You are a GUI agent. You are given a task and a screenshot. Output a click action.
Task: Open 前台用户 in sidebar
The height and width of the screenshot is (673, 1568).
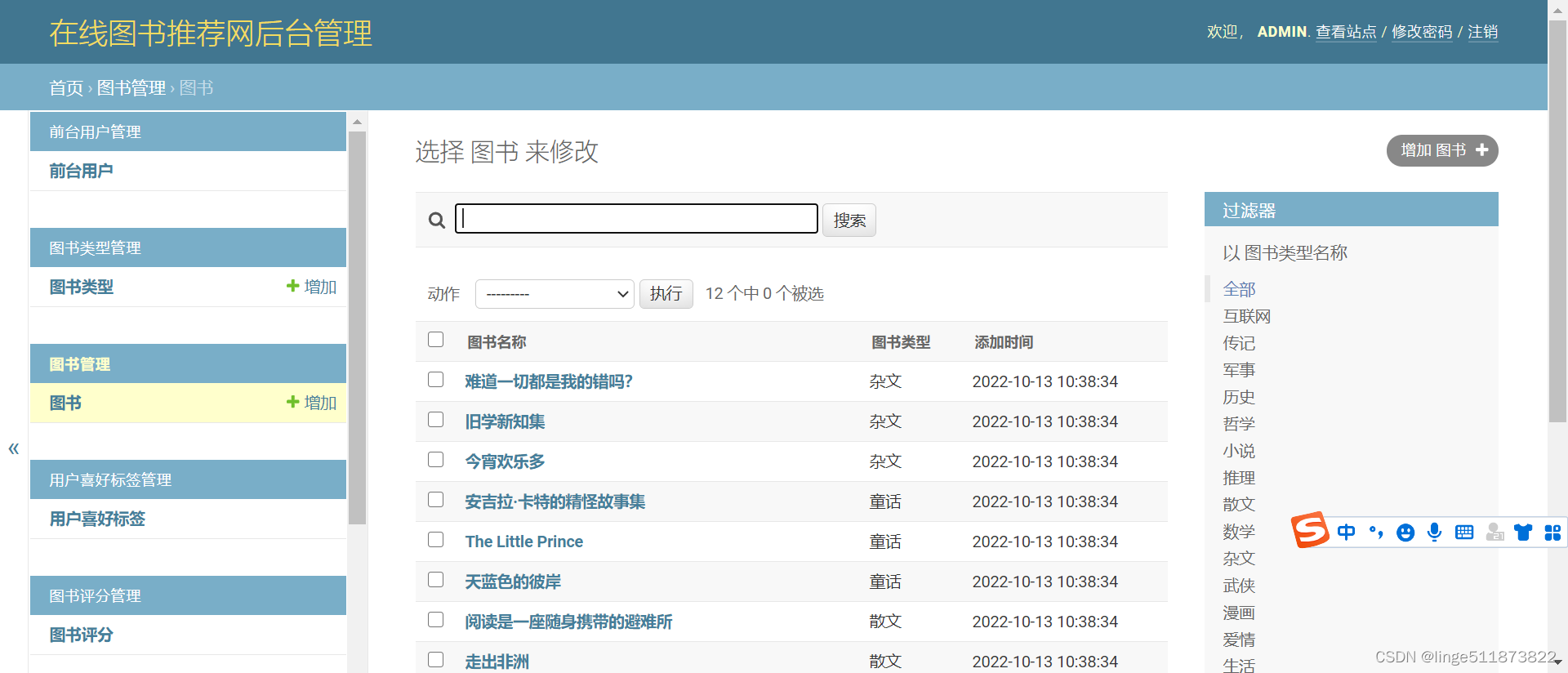pyautogui.click(x=81, y=171)
